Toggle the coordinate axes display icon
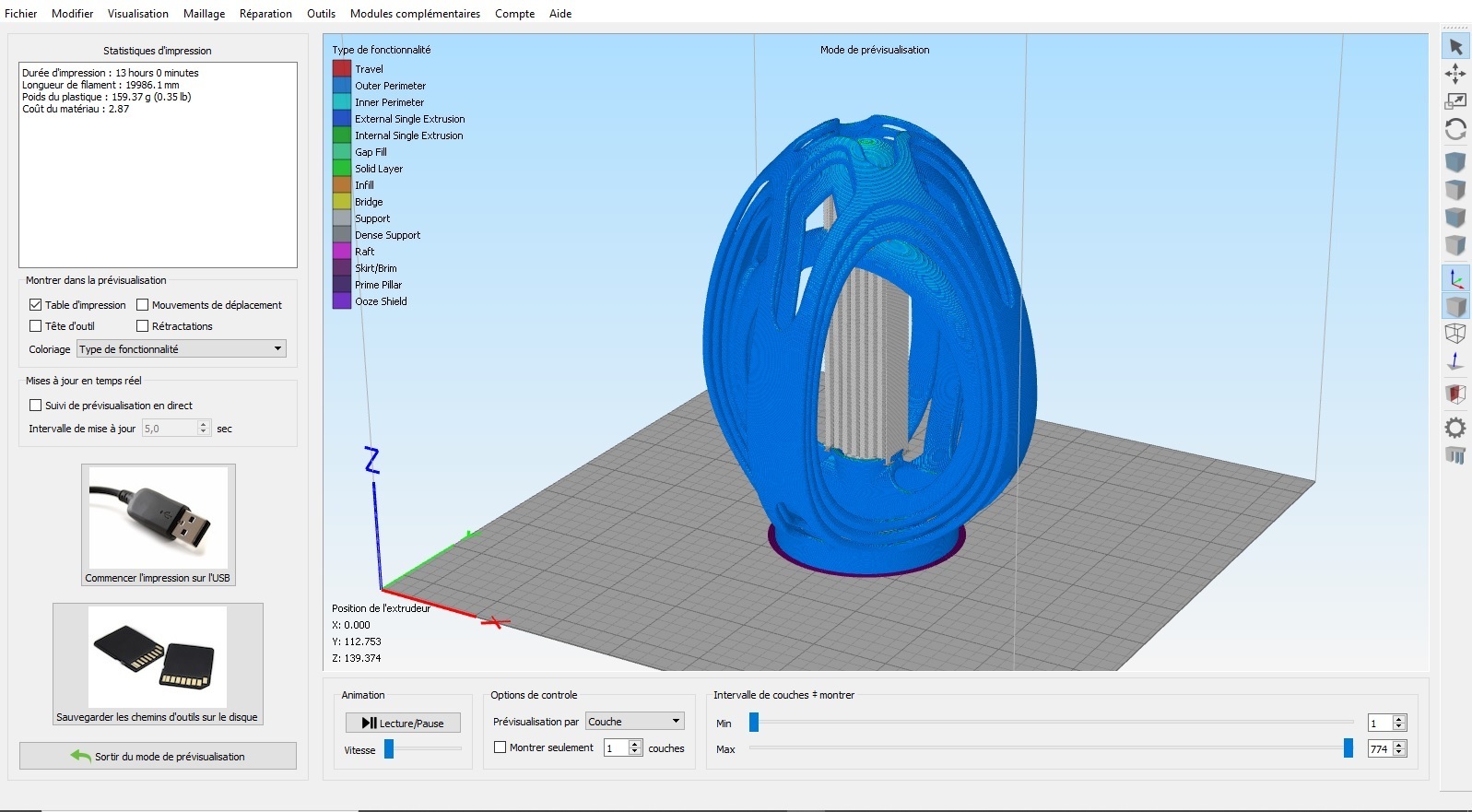This screenshot has height=812, width=1472. (1455, 278)
